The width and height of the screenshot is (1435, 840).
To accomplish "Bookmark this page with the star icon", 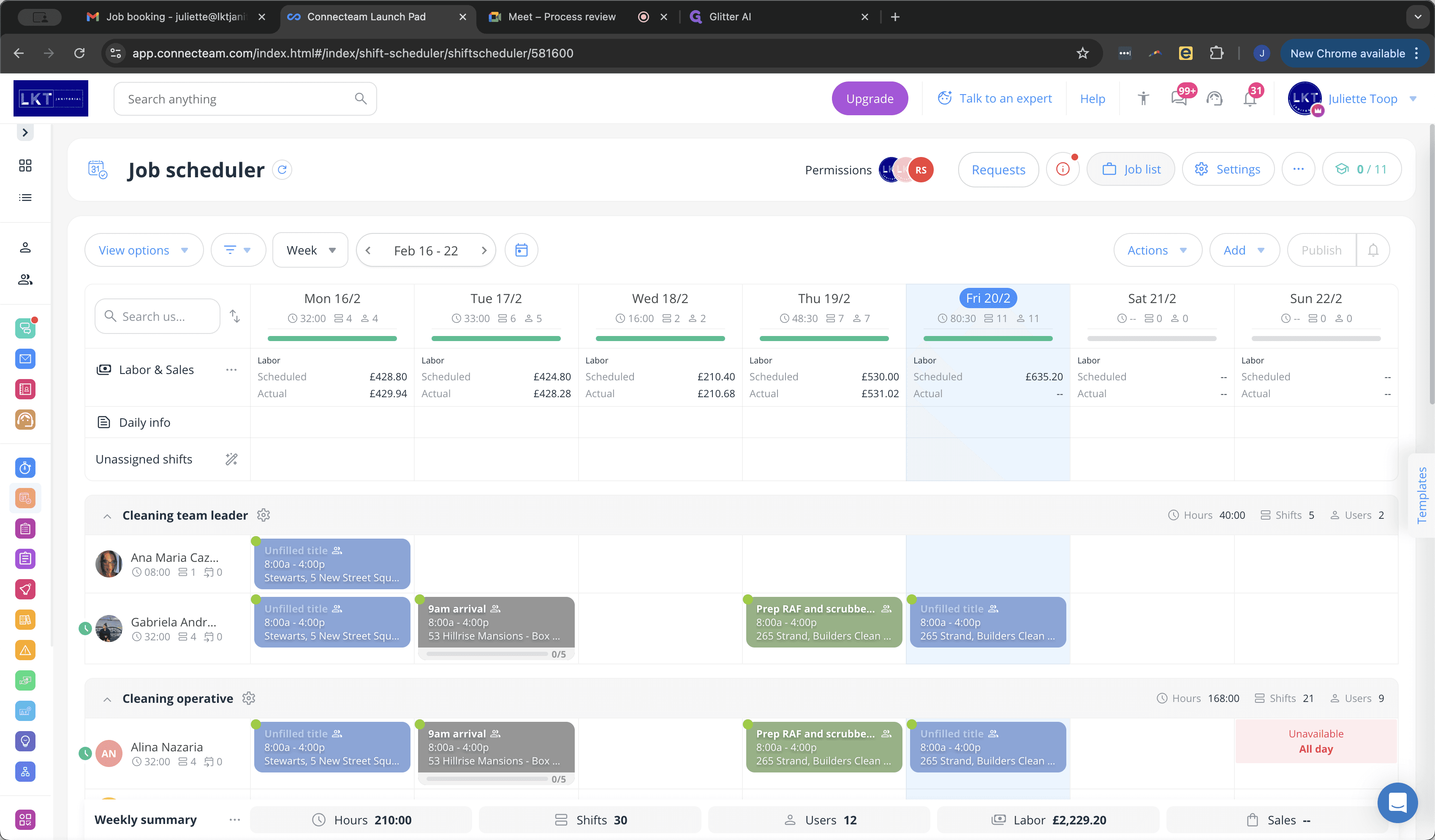I will click(1082, 54).
